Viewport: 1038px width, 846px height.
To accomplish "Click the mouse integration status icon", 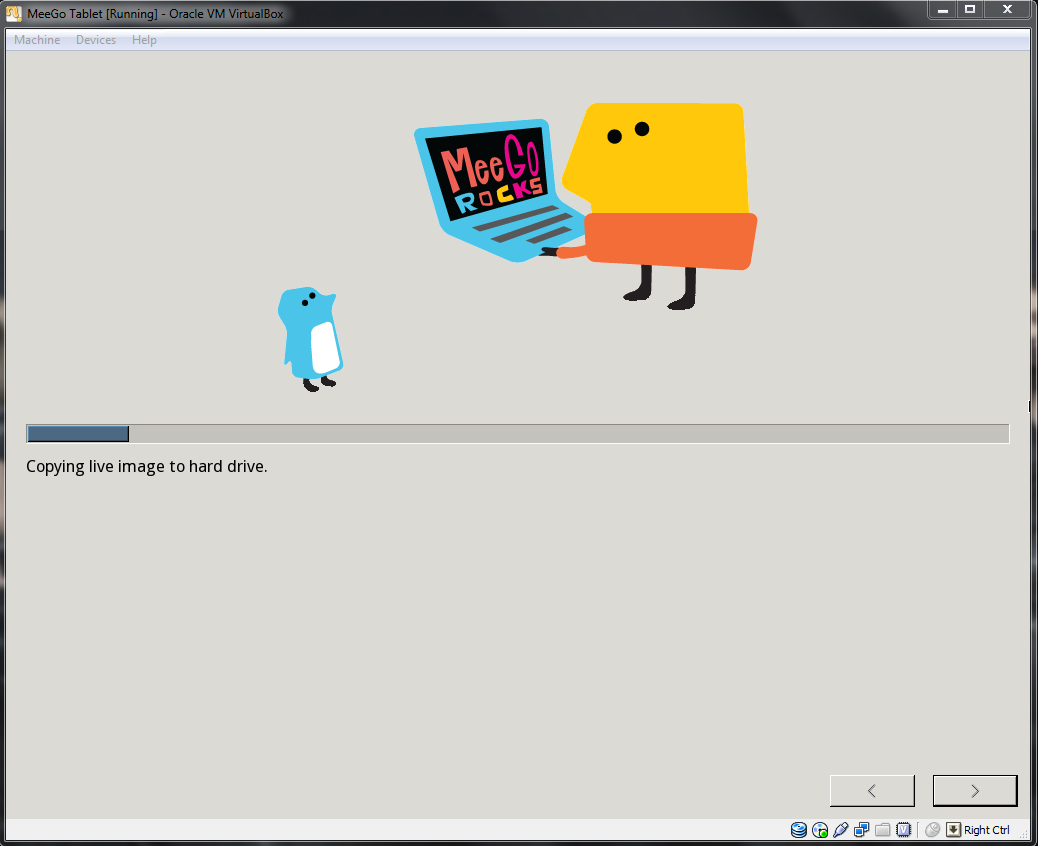I will point(933,829).
